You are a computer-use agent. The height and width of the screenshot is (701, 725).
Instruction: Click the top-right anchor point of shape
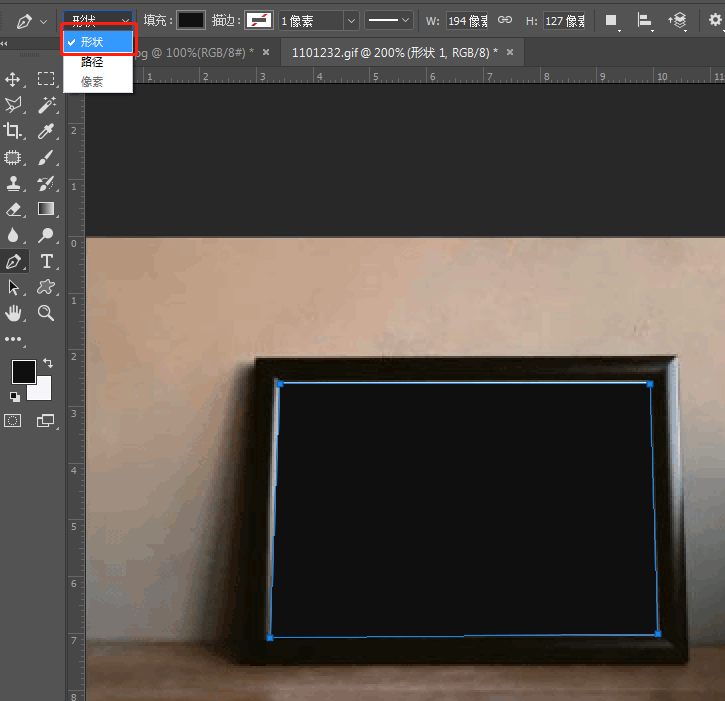[650, 384]
